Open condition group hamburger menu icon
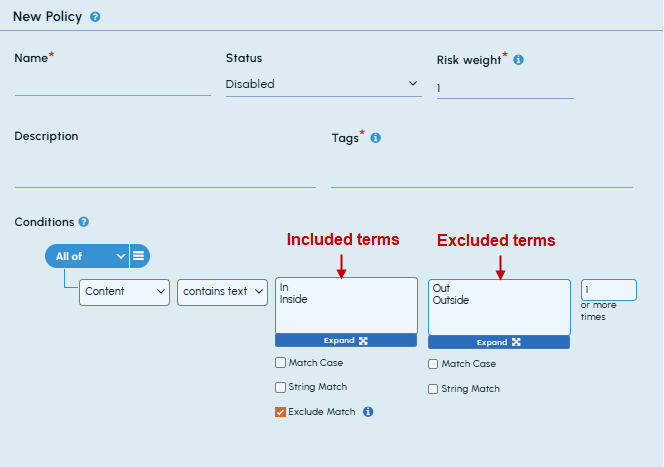This screenshot has width=664, height=467. tap(139, 256)
